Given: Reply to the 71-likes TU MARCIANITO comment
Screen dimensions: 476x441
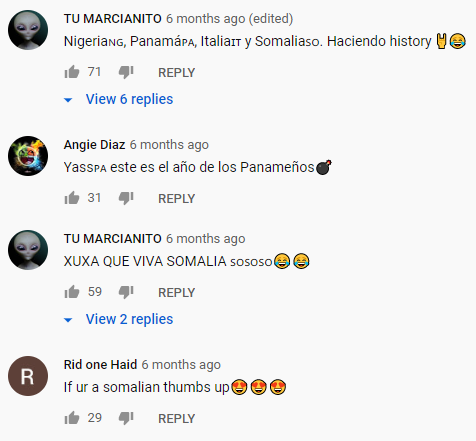Looking at the screenshot, I should point(176,72).
